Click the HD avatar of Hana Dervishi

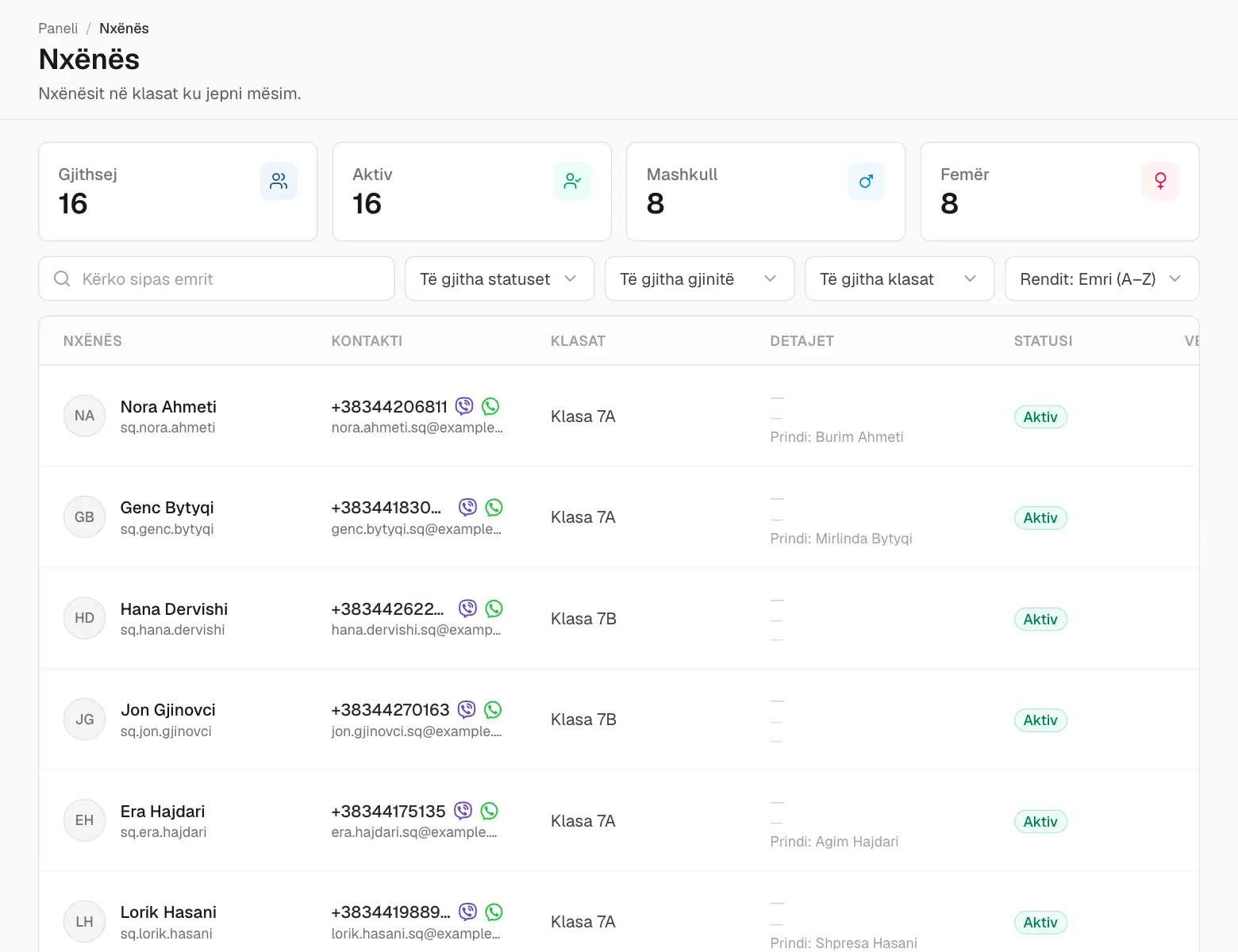(84, 618)
